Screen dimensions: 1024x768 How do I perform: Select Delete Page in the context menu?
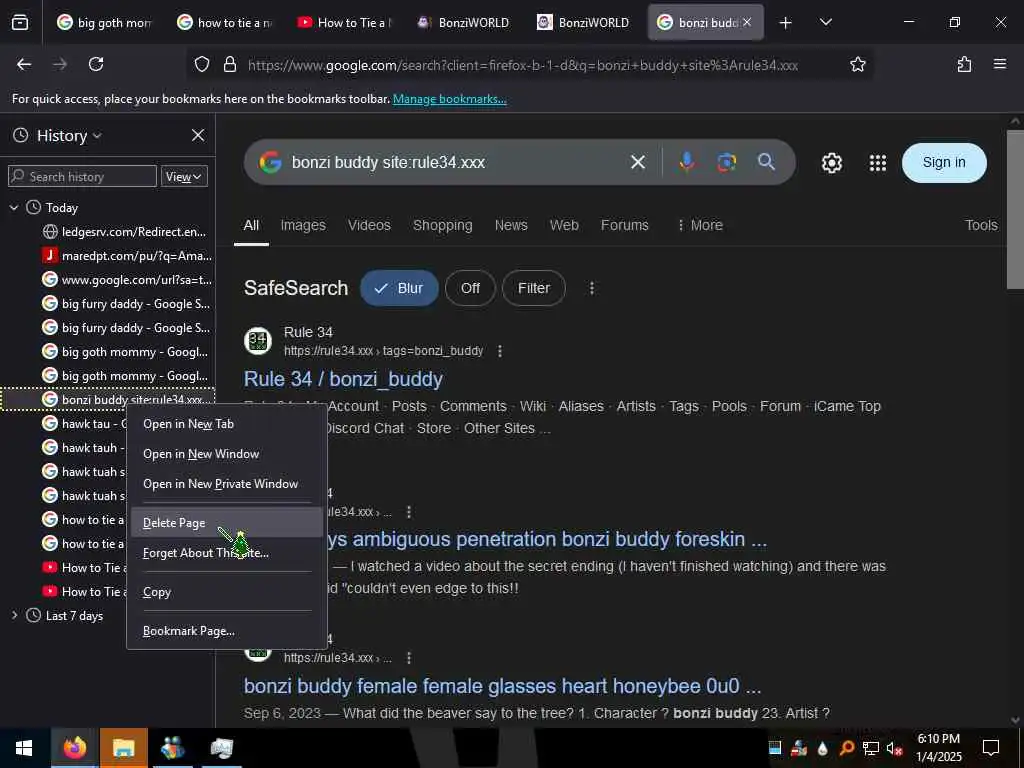(x=227, y=522)
